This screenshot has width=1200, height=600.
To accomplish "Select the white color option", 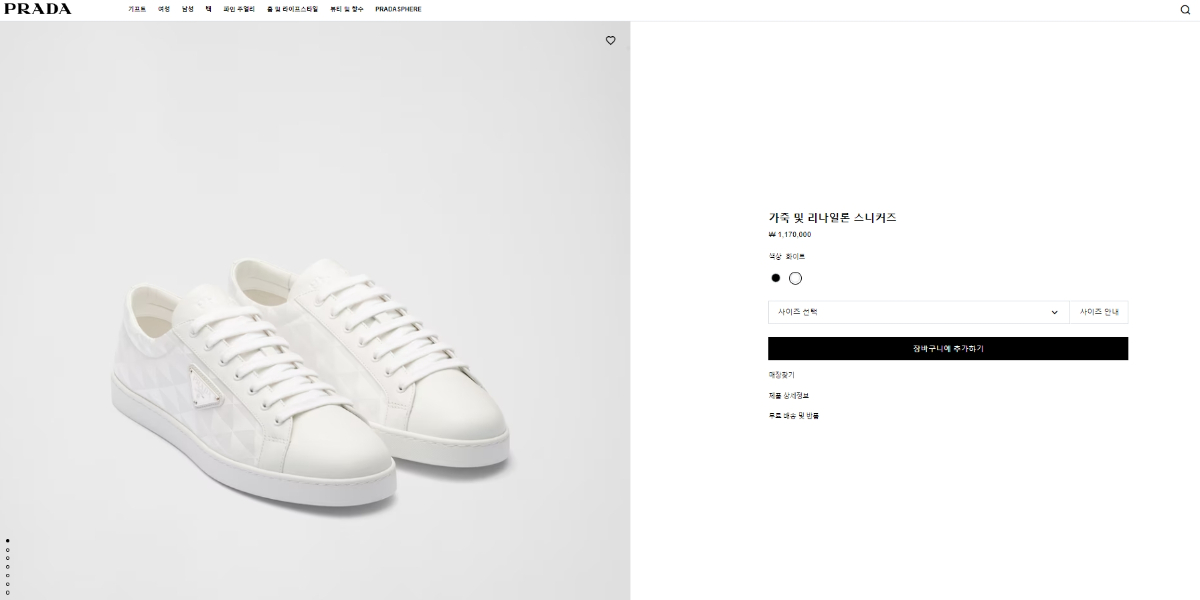I will click(x=796, y=278).
